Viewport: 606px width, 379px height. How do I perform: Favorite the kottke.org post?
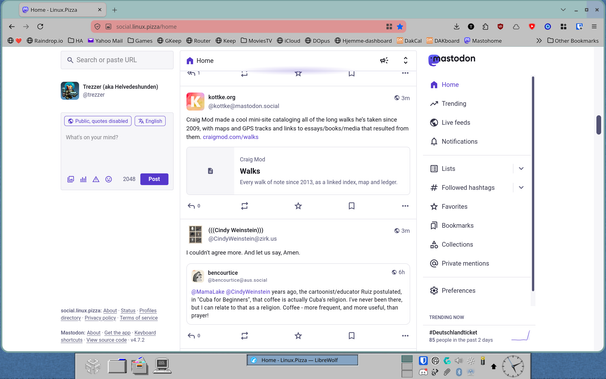coord(298,206)
